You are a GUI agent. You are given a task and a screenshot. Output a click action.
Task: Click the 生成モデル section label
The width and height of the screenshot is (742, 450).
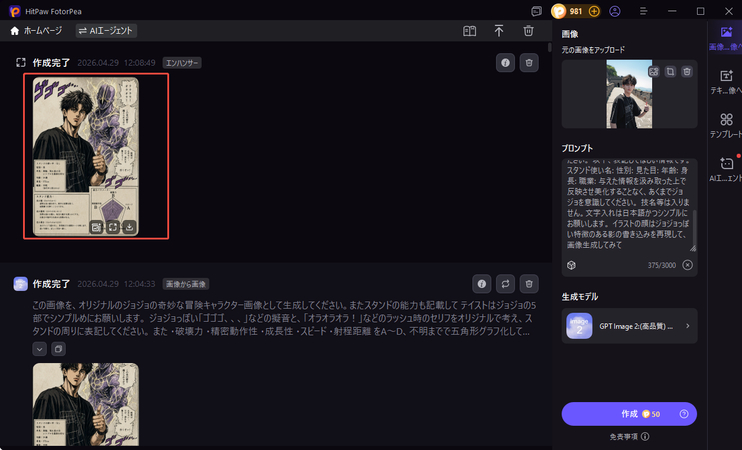[580, 297]
